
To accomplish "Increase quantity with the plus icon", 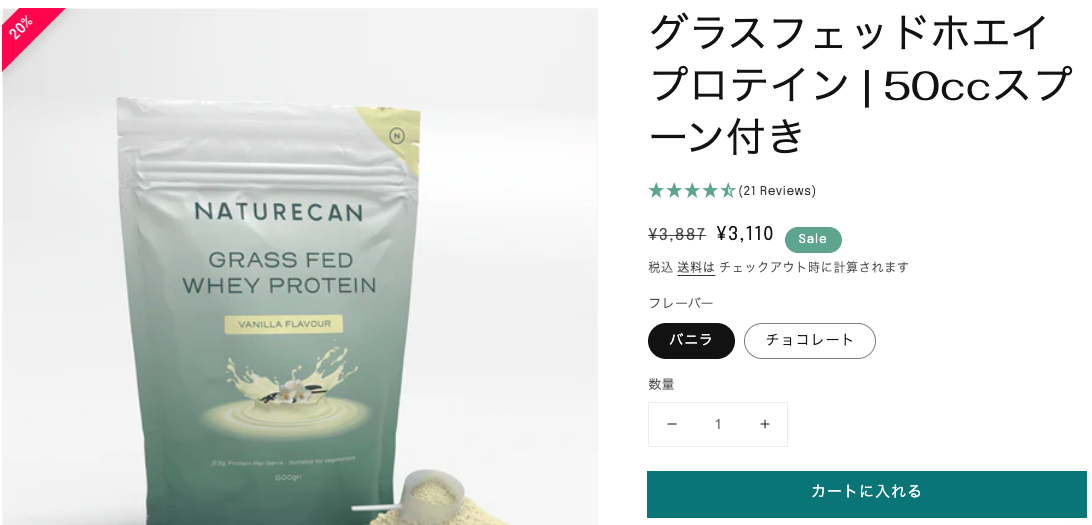I will click(x=765, y=424).
